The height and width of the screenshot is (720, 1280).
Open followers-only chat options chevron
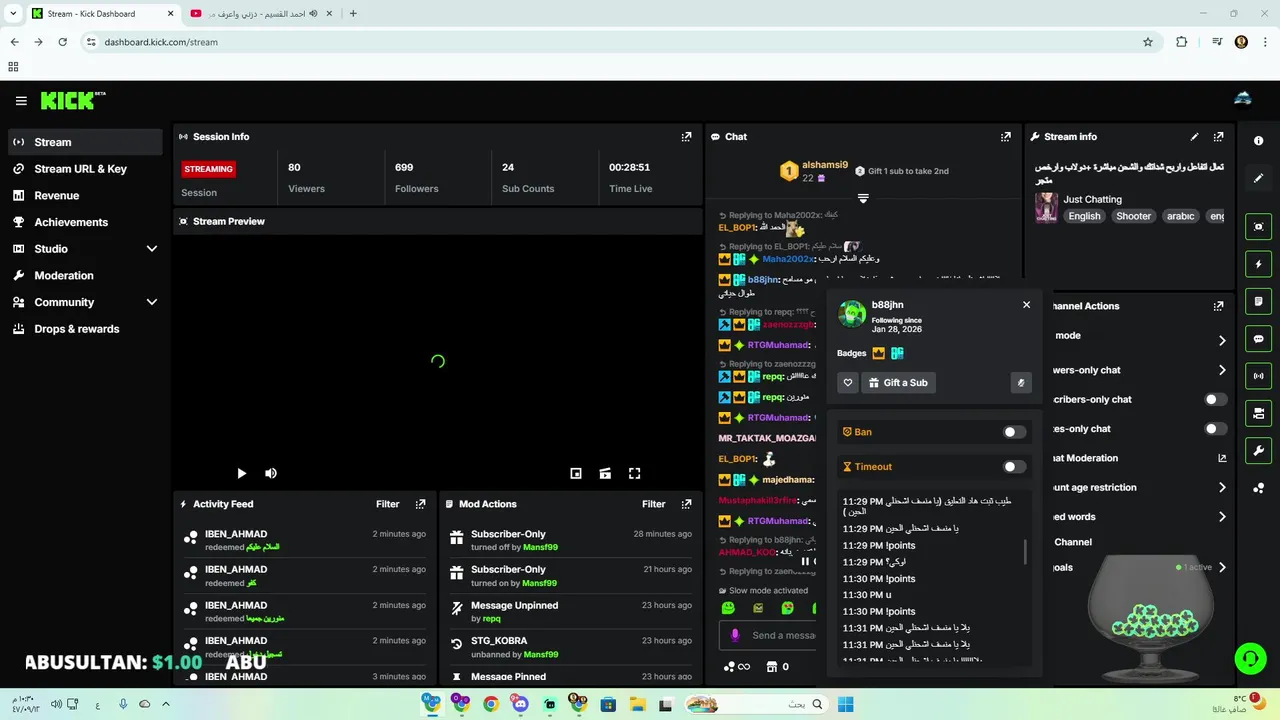(x=1222, y=370)
